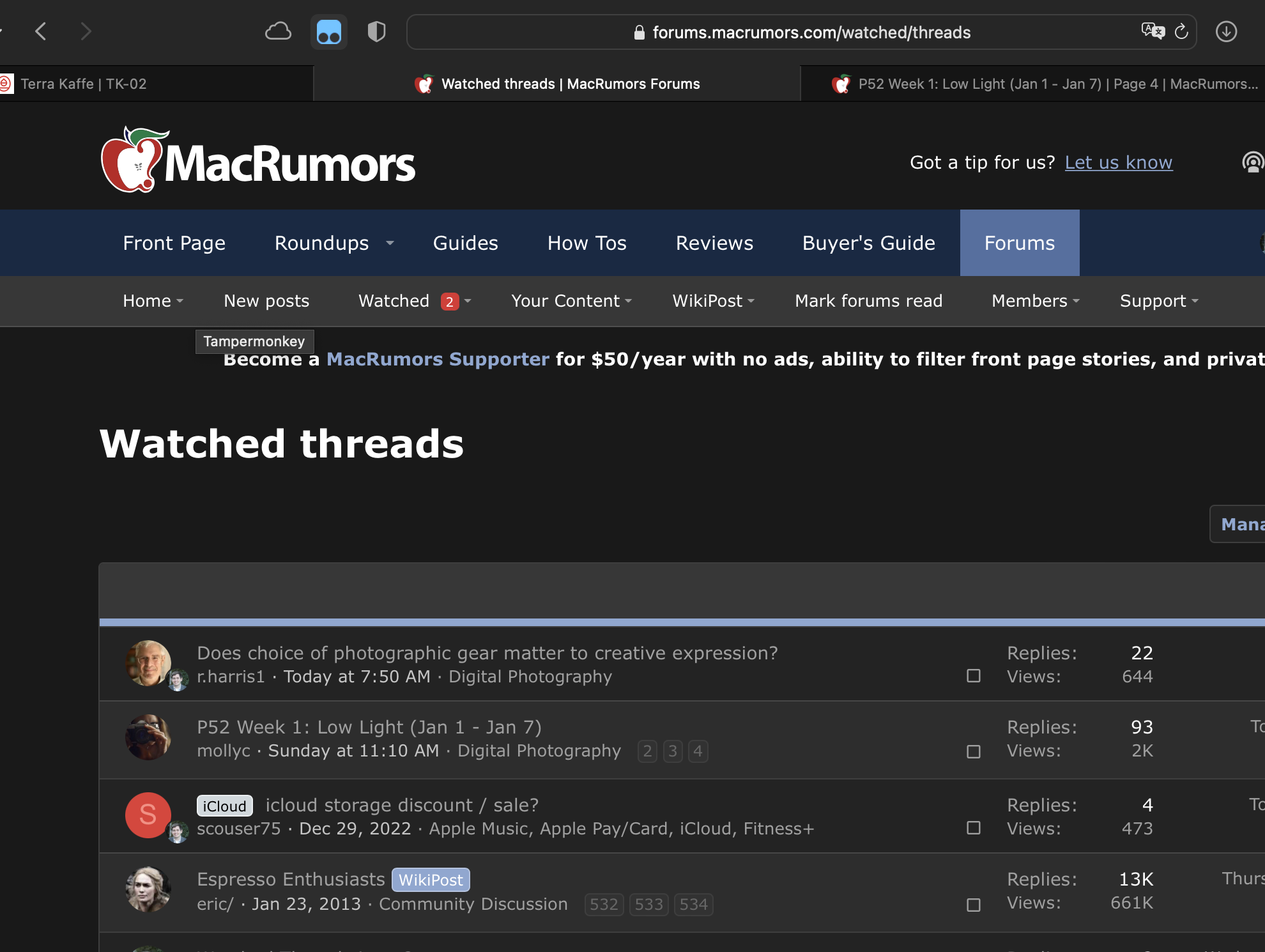Click the Manage button at right edge
Screen dimensions: 1265x952
pos(1238,524)
